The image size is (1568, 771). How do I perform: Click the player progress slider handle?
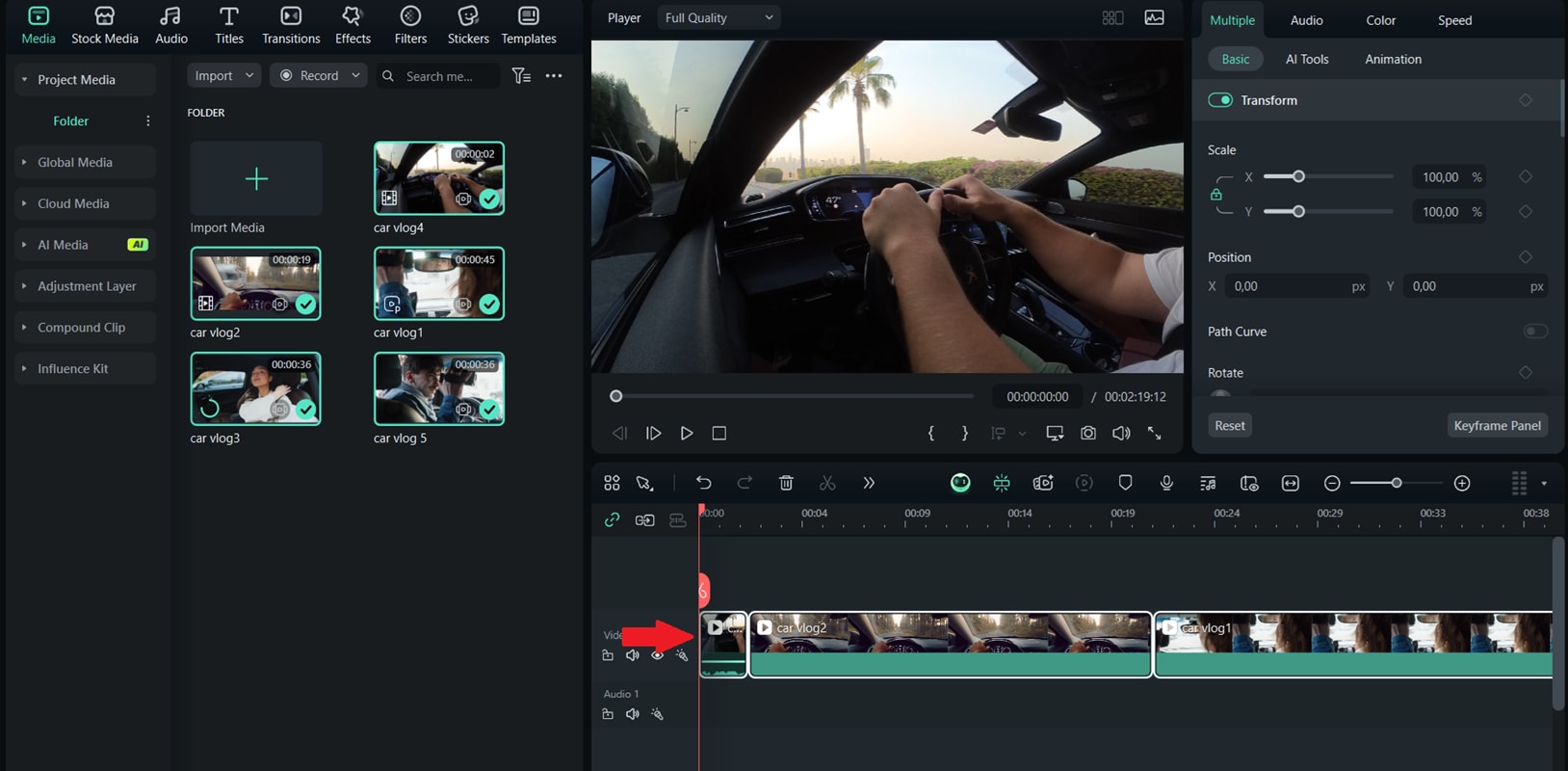[x=616, y=396]
